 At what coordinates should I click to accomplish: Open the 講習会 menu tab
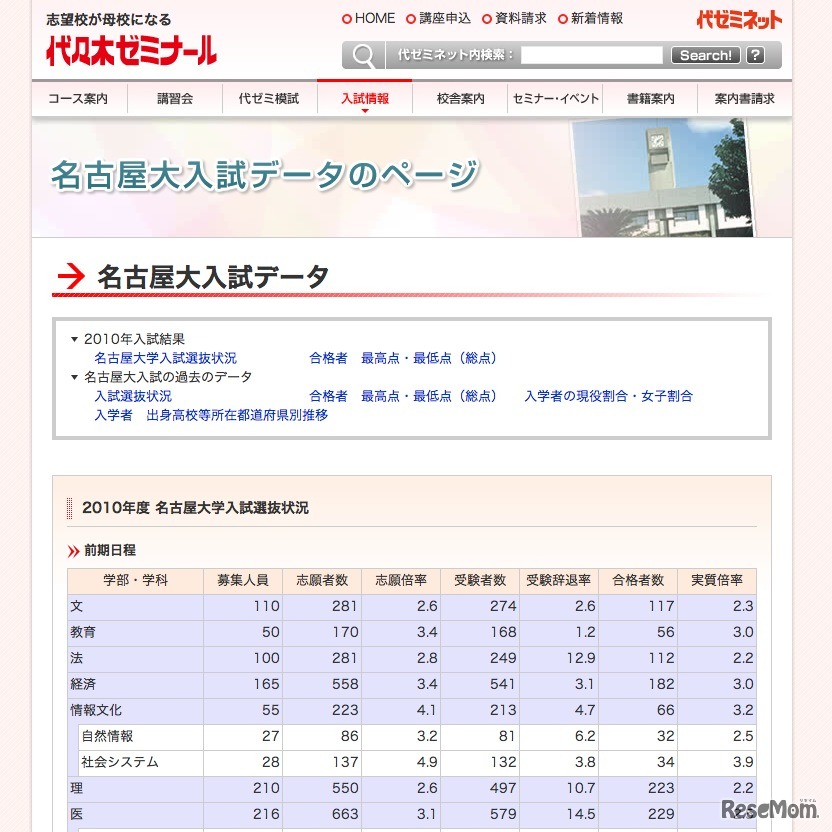click(x=175, y=99)
